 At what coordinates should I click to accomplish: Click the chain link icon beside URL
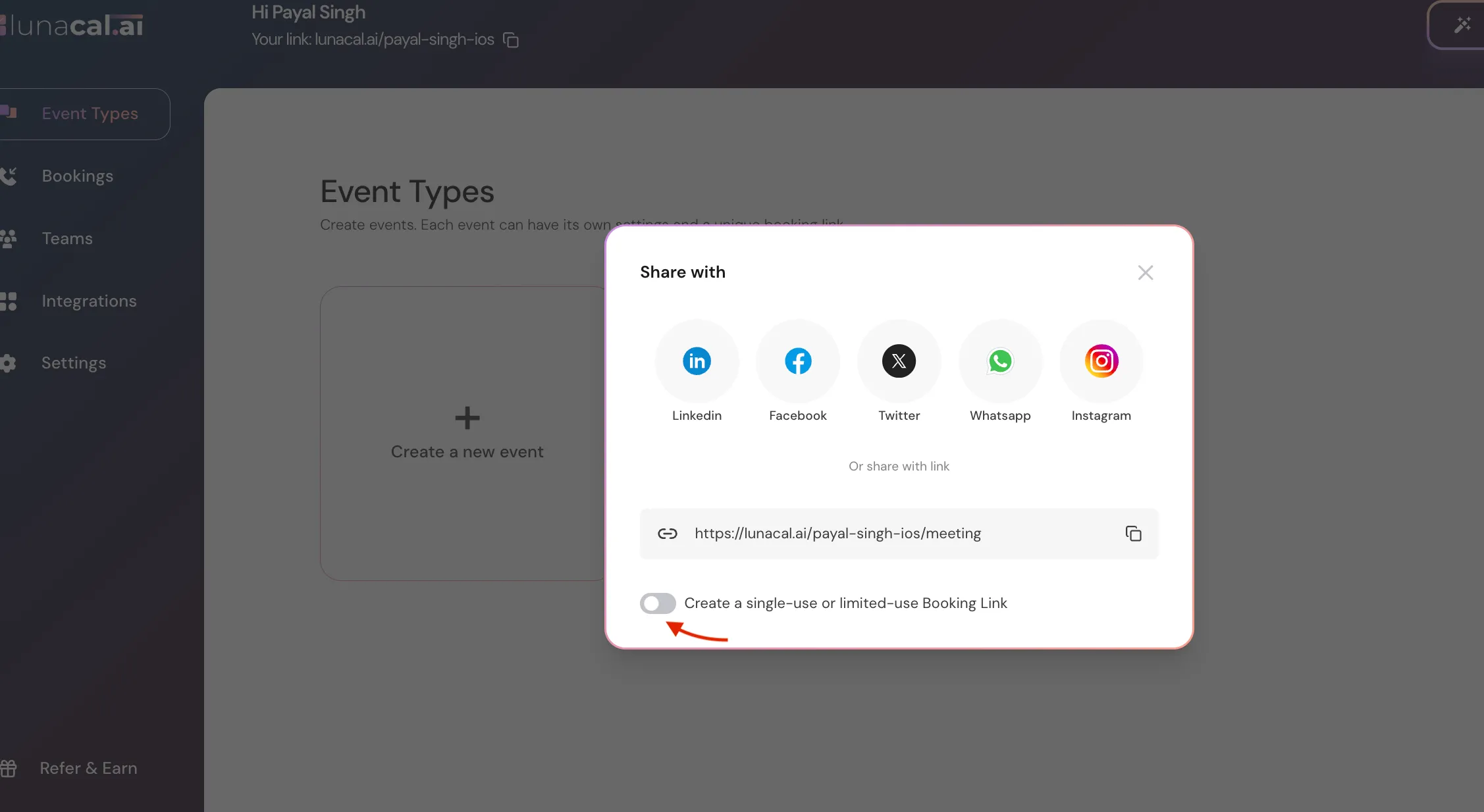pyautogui.click(x=668, y=534)
